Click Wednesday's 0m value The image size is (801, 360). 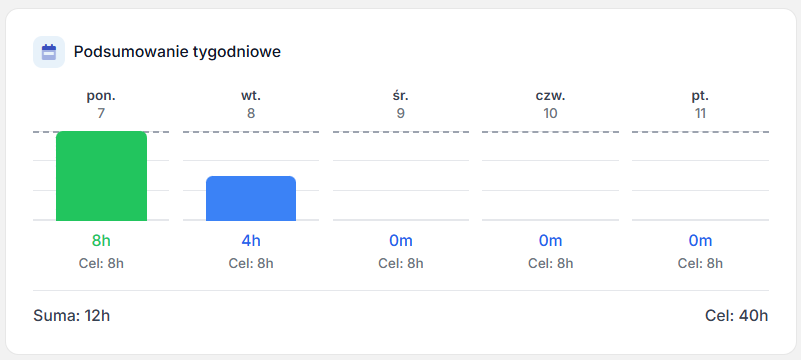(x=400, y=241)
